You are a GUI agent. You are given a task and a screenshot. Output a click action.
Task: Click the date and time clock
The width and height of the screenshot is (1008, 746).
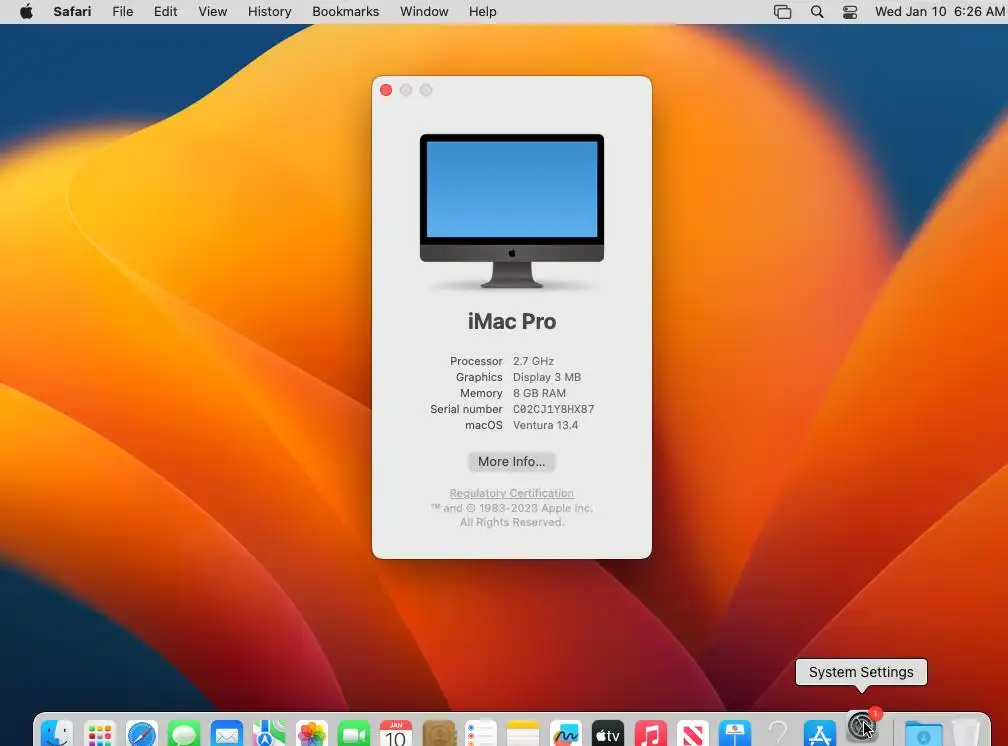[x=939, y=12]
